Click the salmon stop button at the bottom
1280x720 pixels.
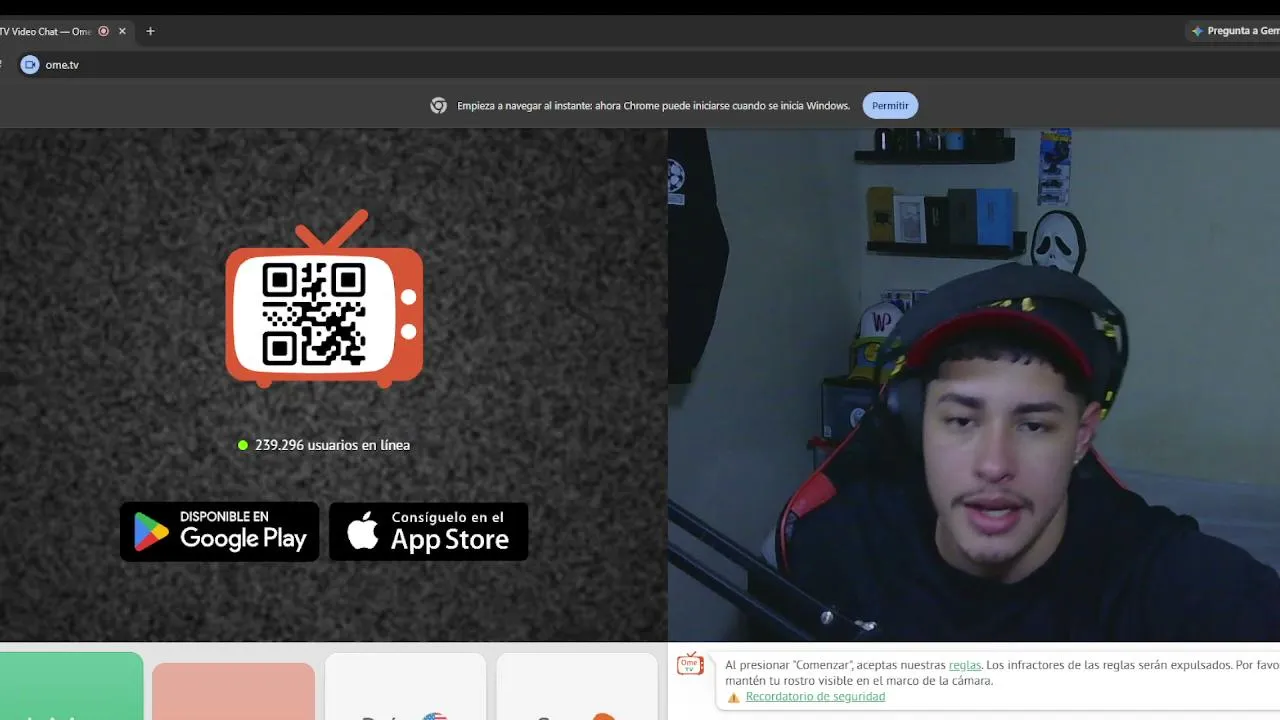[x=233, y=691]
